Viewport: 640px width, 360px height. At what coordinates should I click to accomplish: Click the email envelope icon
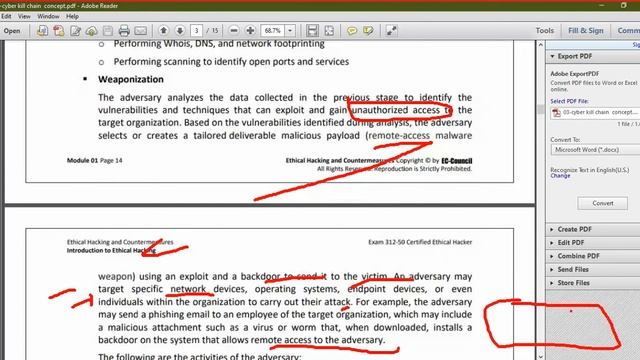140,31
